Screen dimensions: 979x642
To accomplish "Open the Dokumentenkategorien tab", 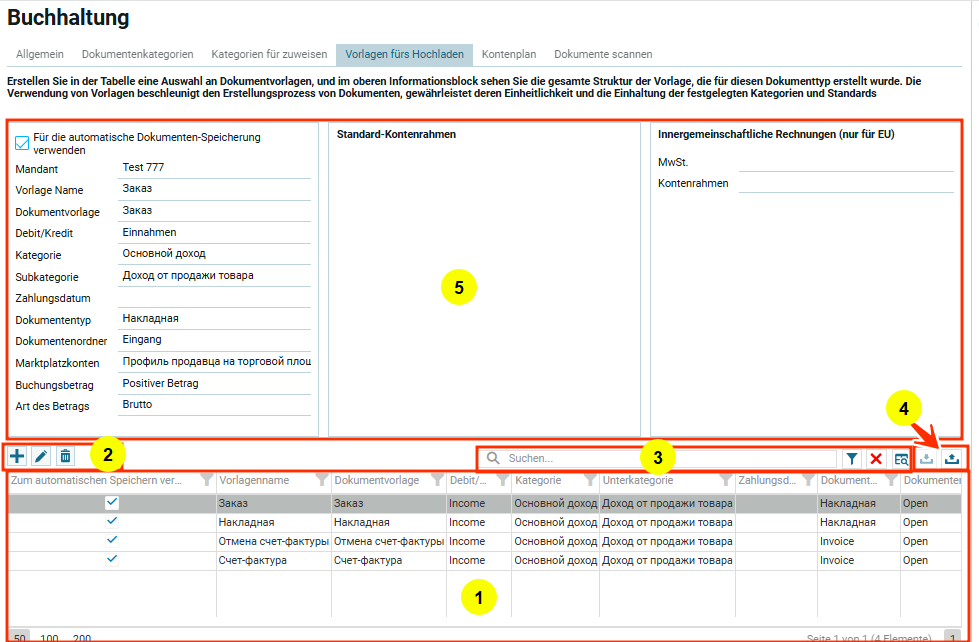I will click(x=138, y=54).
